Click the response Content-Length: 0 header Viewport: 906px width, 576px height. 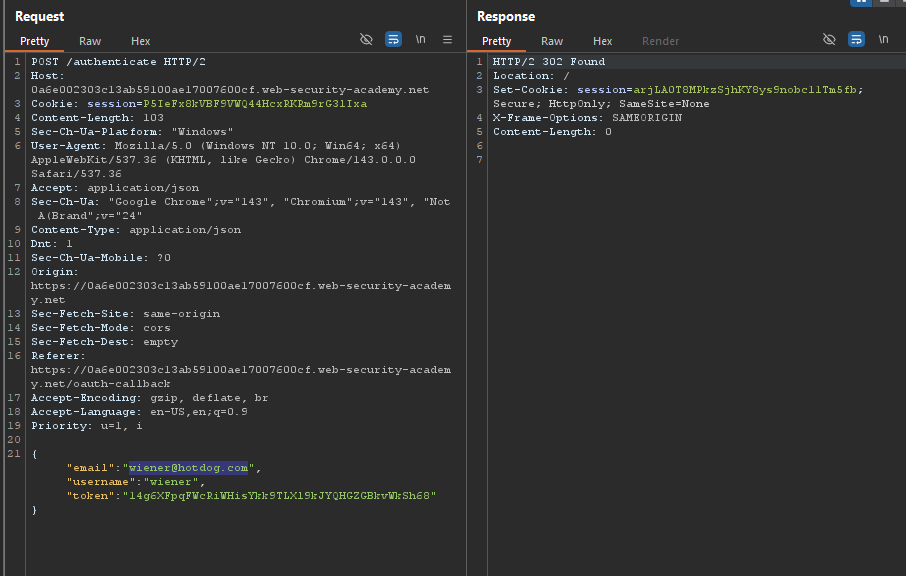(552, 132)
